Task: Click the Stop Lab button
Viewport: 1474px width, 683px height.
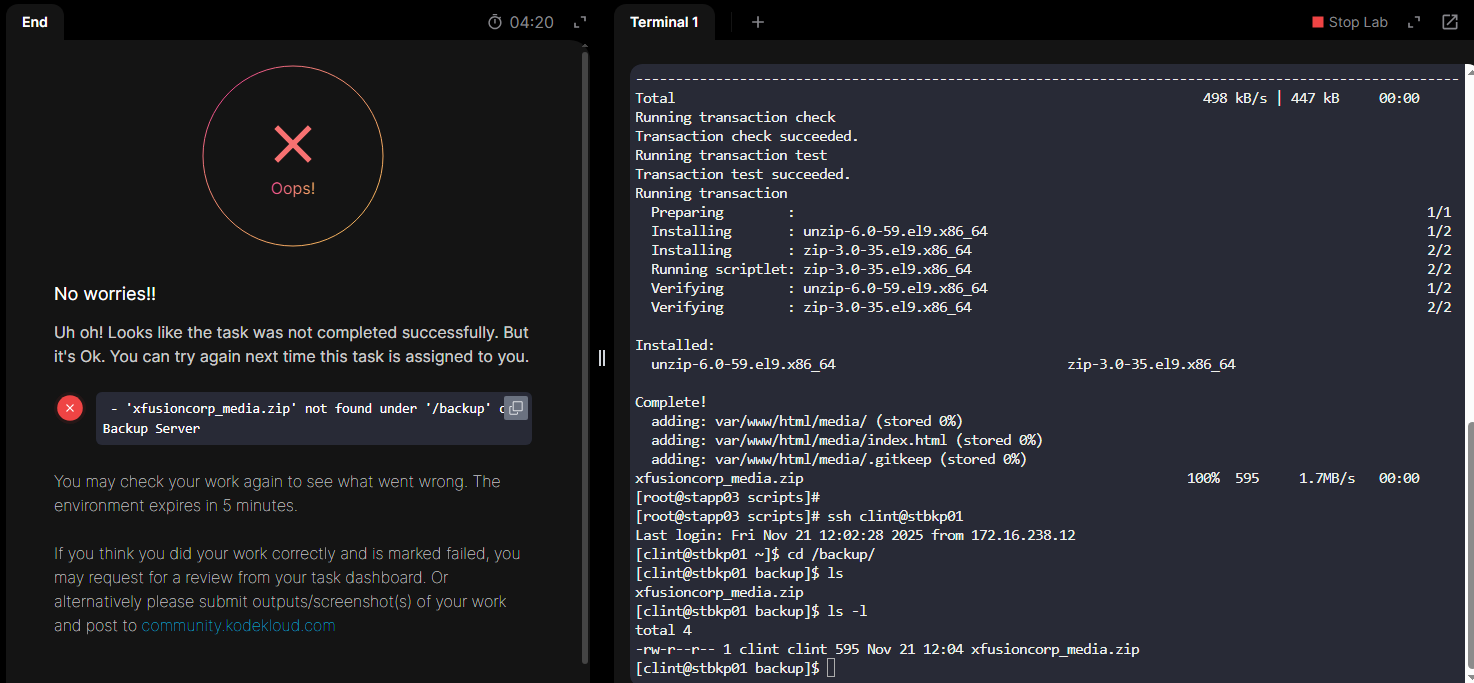Action: tap(1350, 22)
